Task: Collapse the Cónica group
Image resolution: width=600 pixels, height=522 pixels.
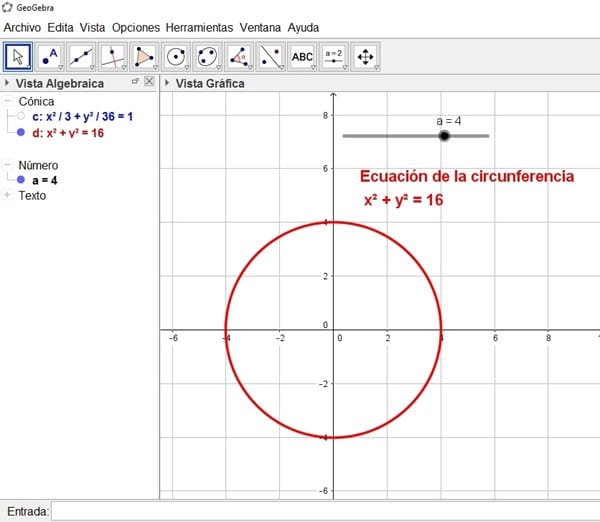Action: tap(8, 102)
